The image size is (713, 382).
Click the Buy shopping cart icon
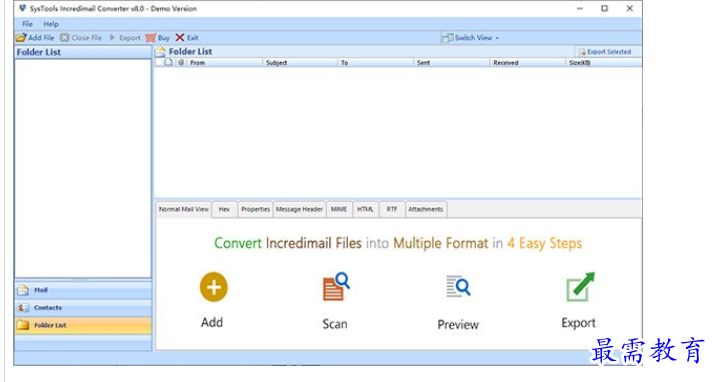[151, 38]
